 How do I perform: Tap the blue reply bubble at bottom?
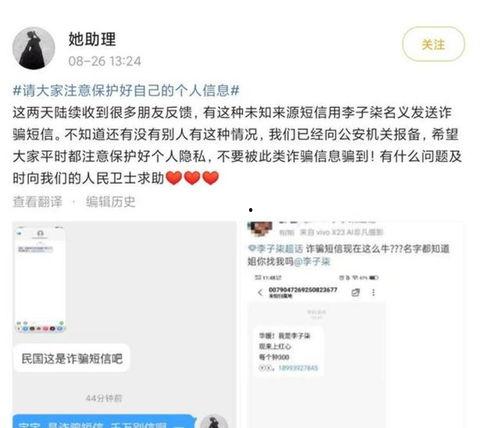click(x=104, y=421)
